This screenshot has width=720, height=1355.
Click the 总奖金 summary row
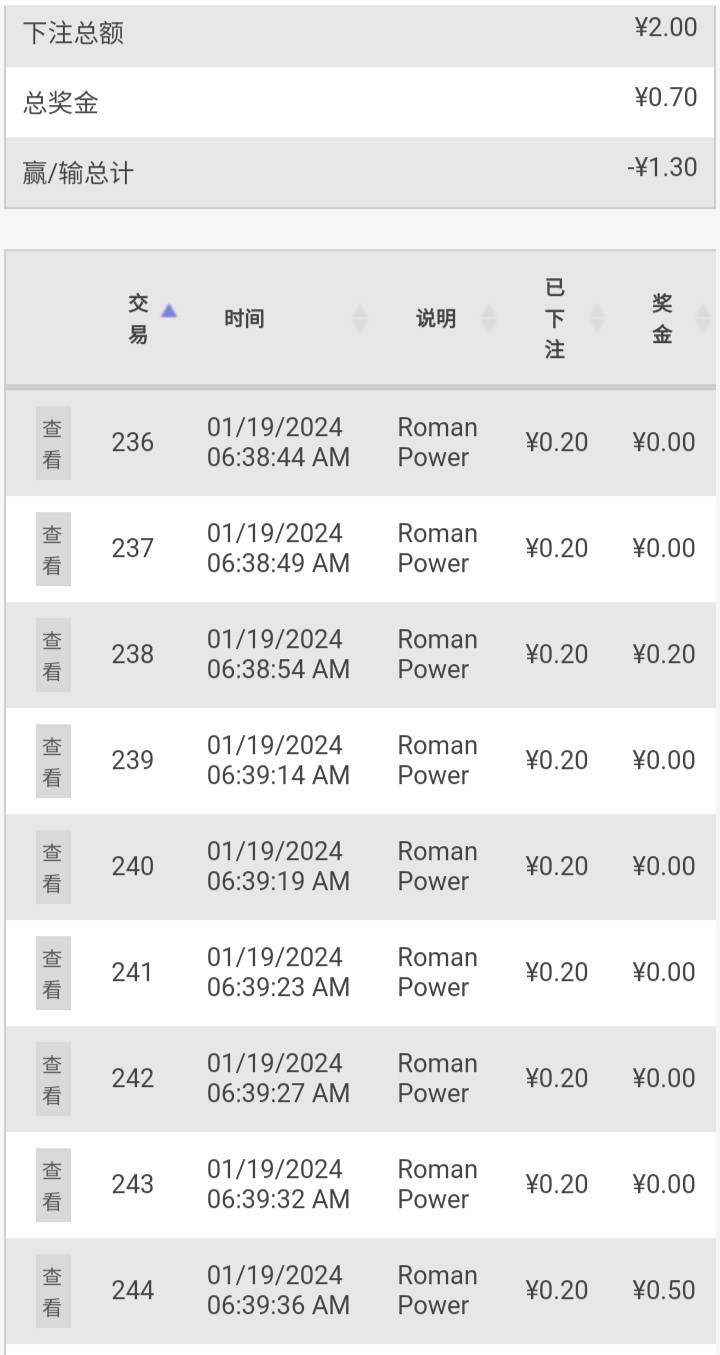coord(360,102)
